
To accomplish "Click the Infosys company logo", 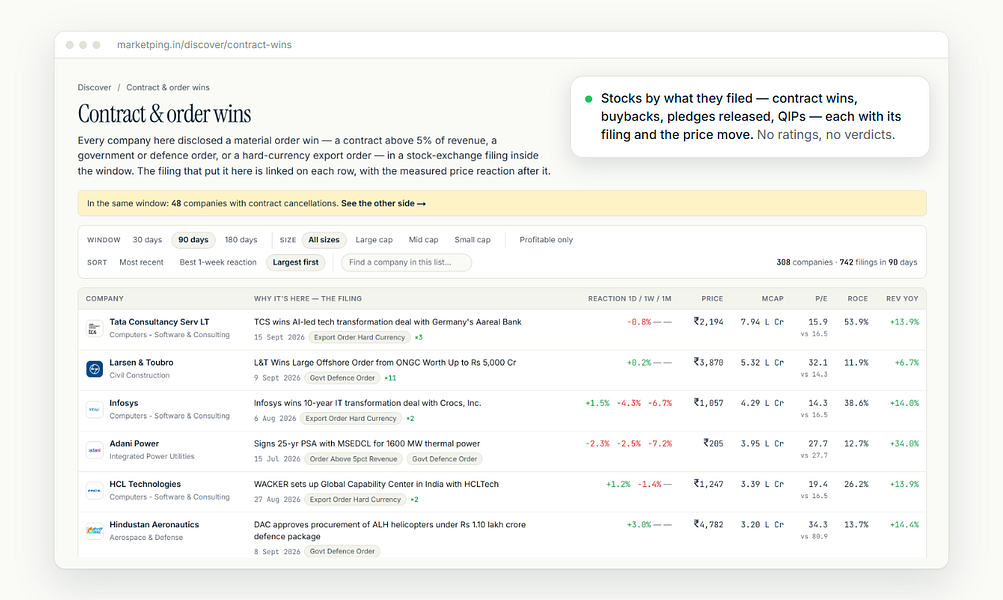I will pos(94,409).
